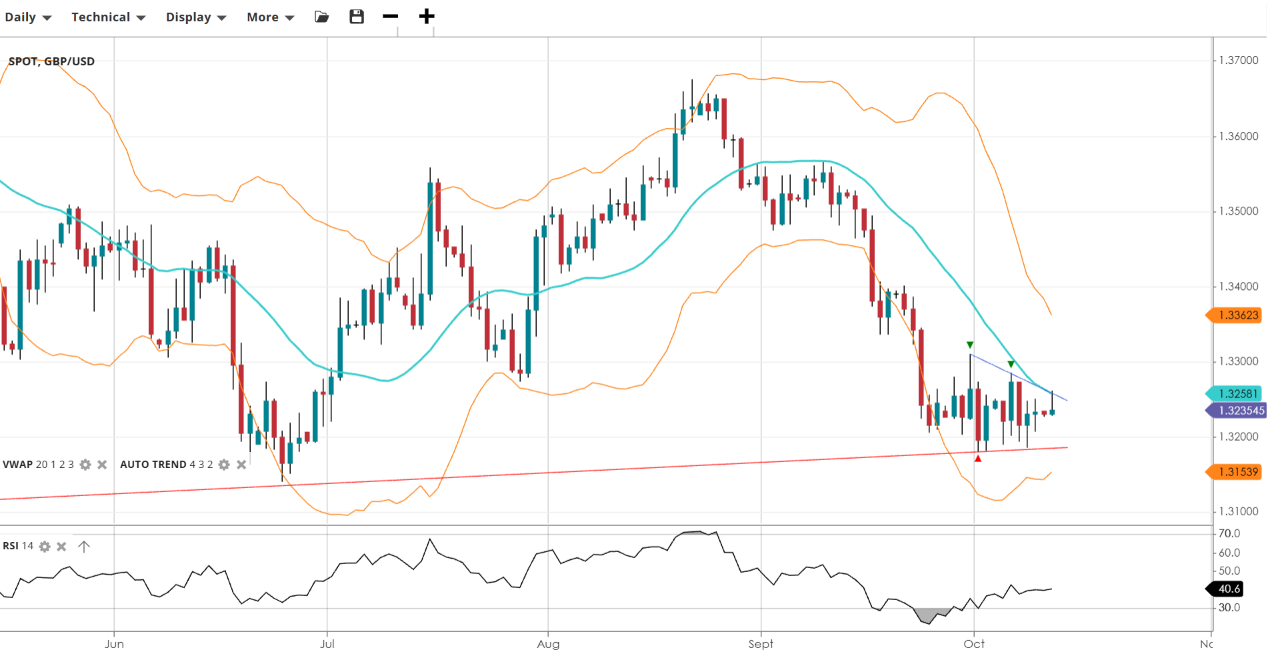The height and width of the screenshot is (660, 1267).
Task: Expand the More menu
Action: [271, 17]
